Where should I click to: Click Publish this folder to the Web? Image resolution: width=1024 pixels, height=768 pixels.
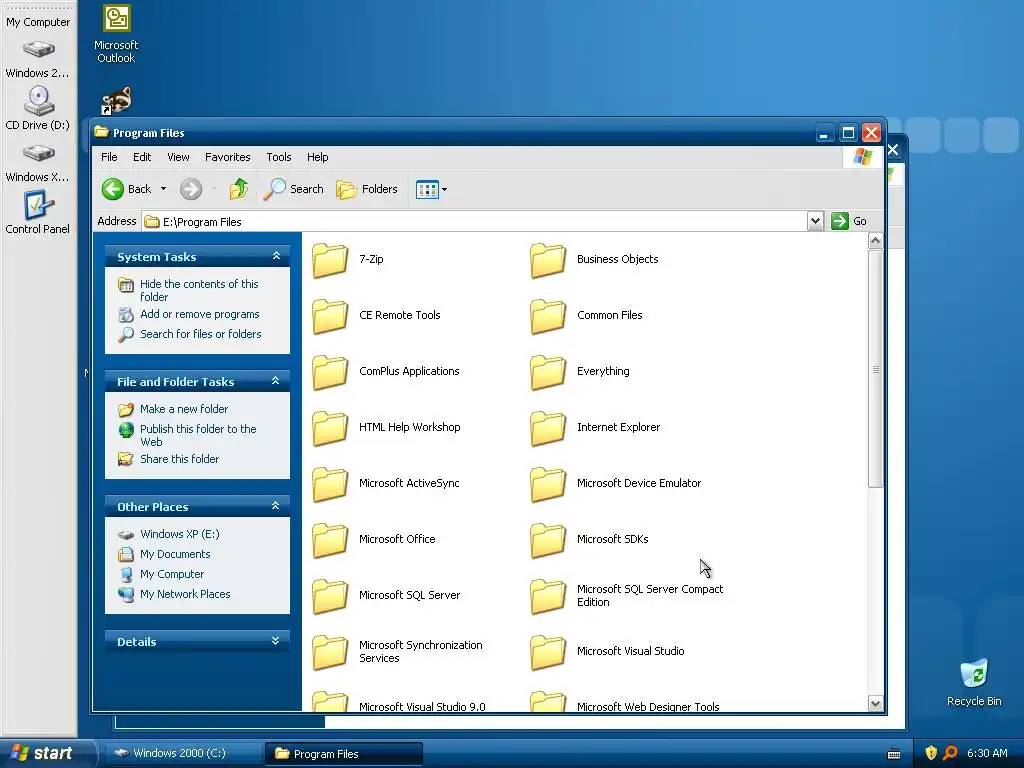point(198,436)
